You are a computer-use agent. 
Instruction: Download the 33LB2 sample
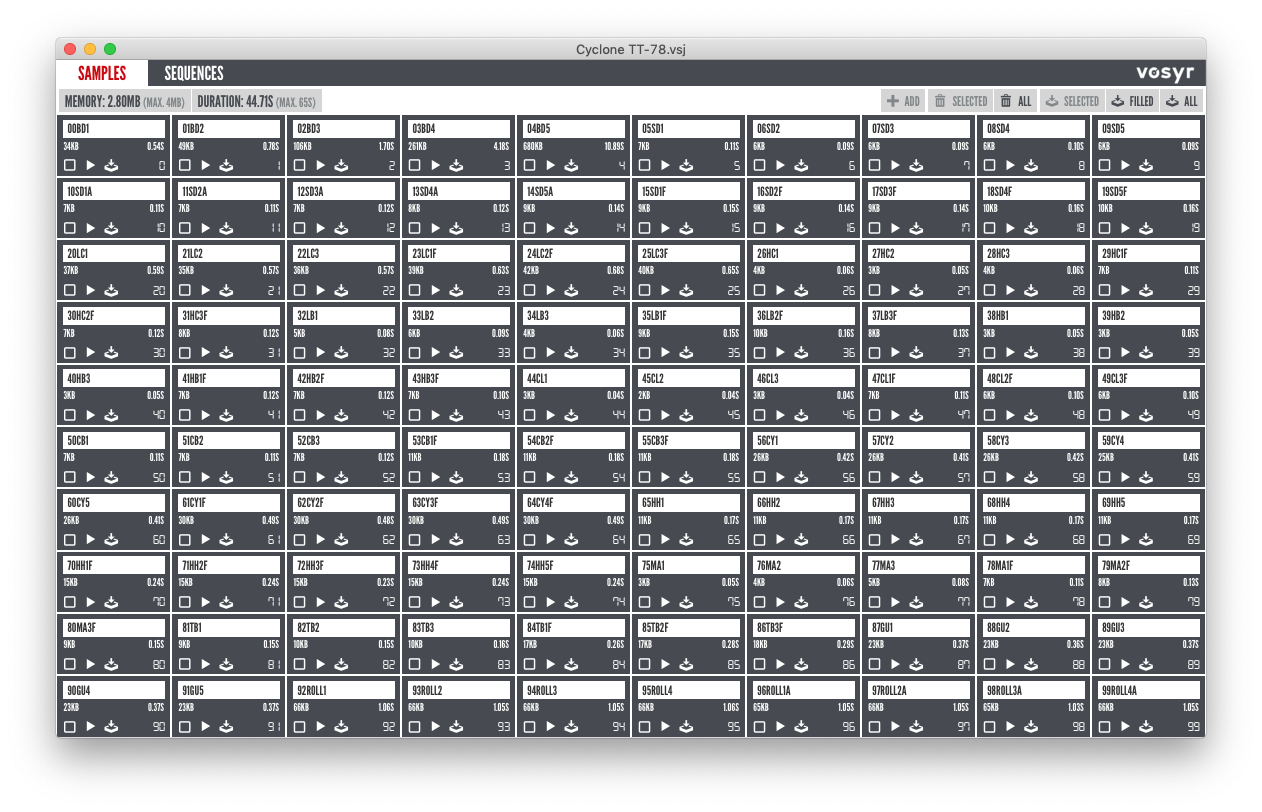tap(456, 353)
